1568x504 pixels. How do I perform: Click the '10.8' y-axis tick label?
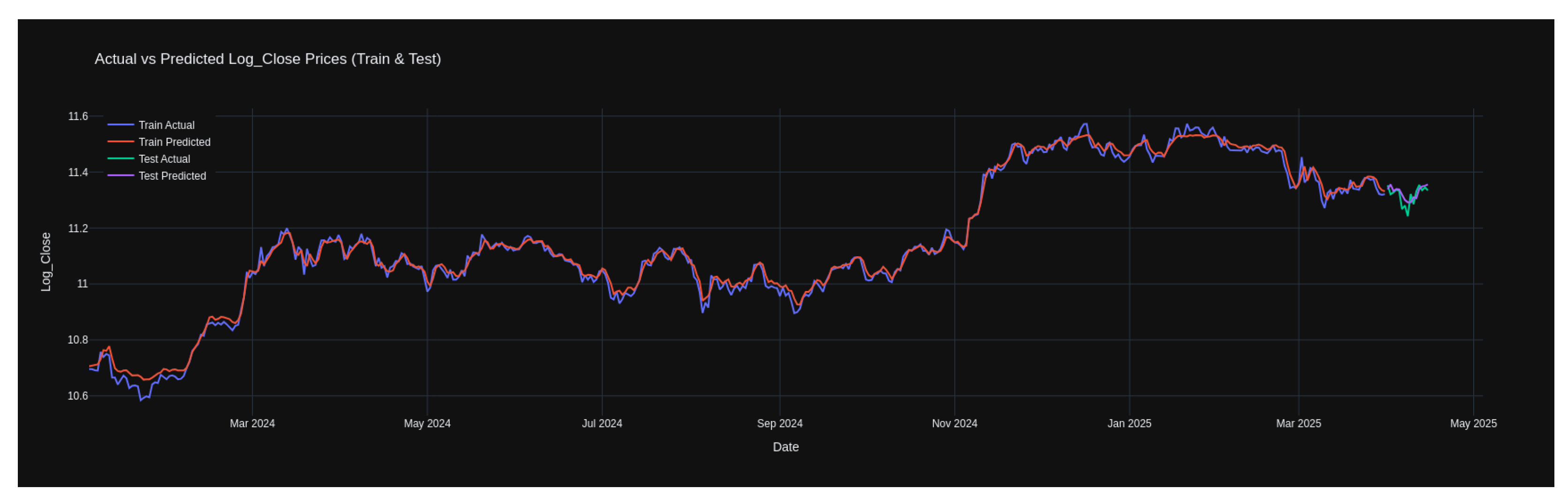click(x=78, y=340)
